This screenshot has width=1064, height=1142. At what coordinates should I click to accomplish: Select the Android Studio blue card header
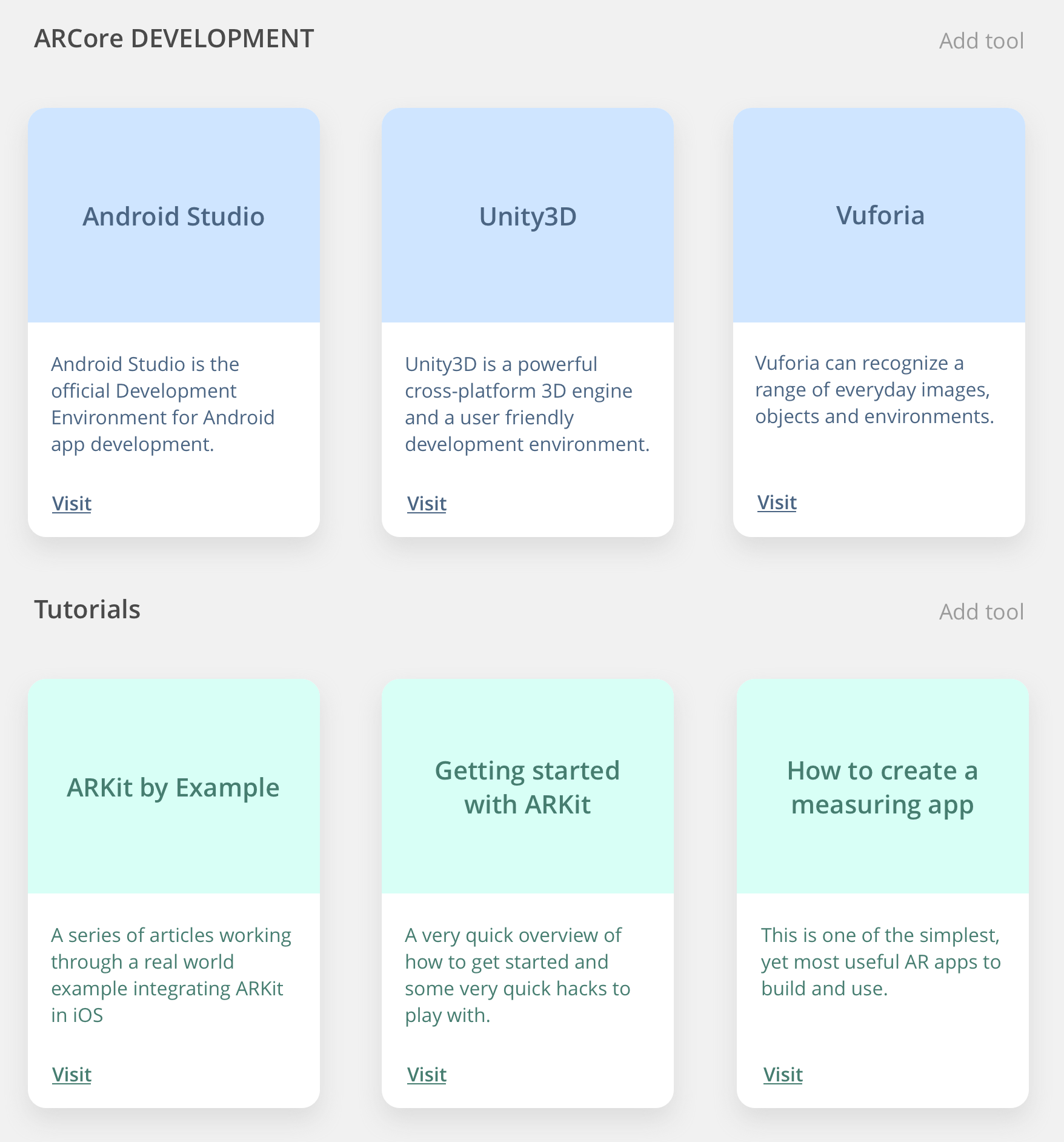coord(174,215)
